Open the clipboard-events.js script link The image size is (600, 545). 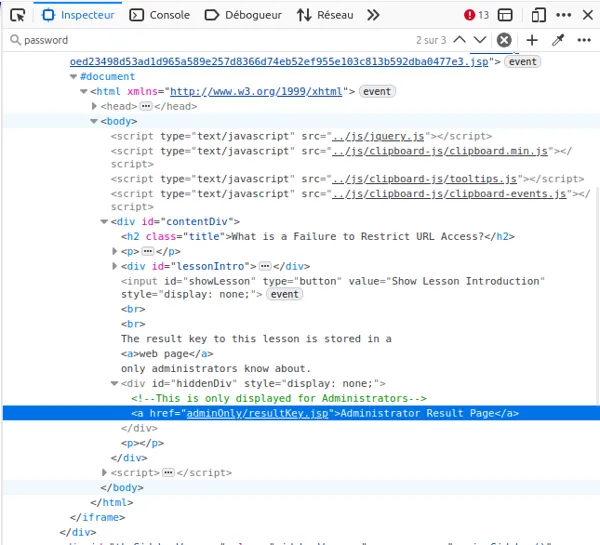tap(449, 194)
